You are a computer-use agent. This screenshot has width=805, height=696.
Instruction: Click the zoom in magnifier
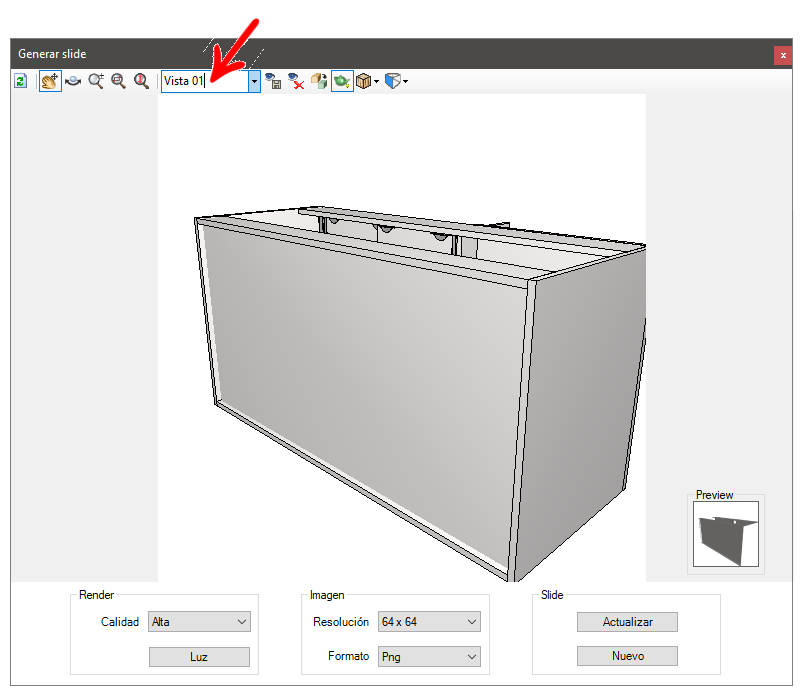96,82
